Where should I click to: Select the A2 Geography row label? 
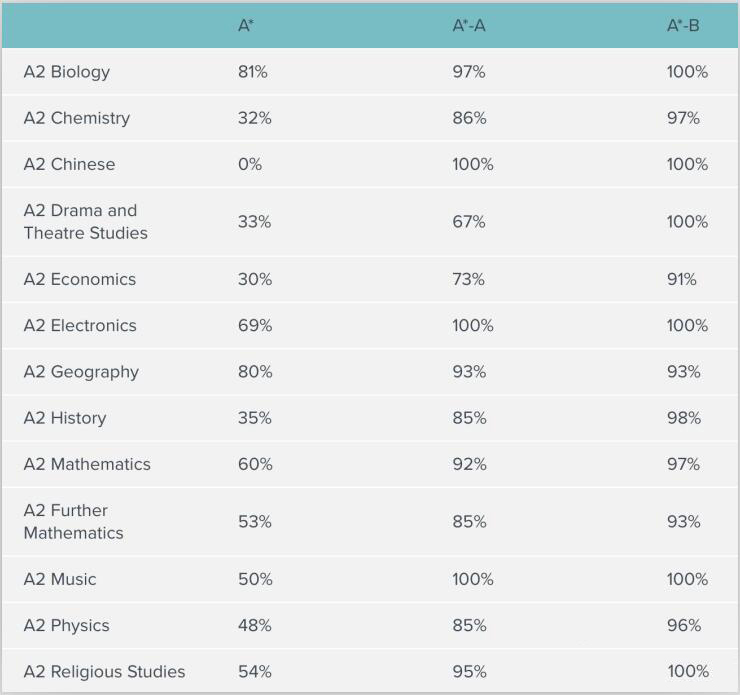pyautogui.click(x=81, y=372)
